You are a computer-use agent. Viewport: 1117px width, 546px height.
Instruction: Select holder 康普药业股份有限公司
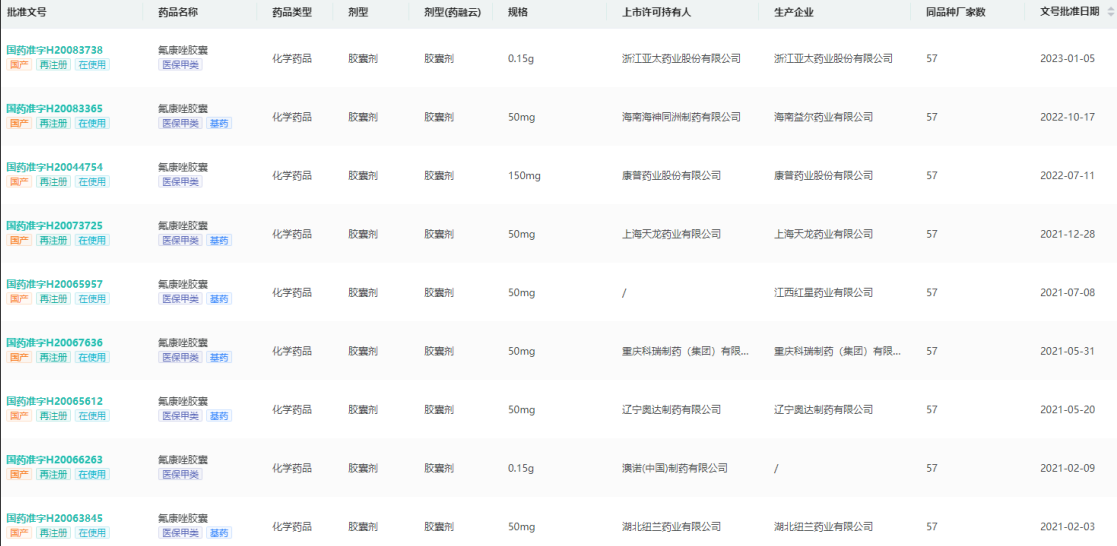coord(671,175)
